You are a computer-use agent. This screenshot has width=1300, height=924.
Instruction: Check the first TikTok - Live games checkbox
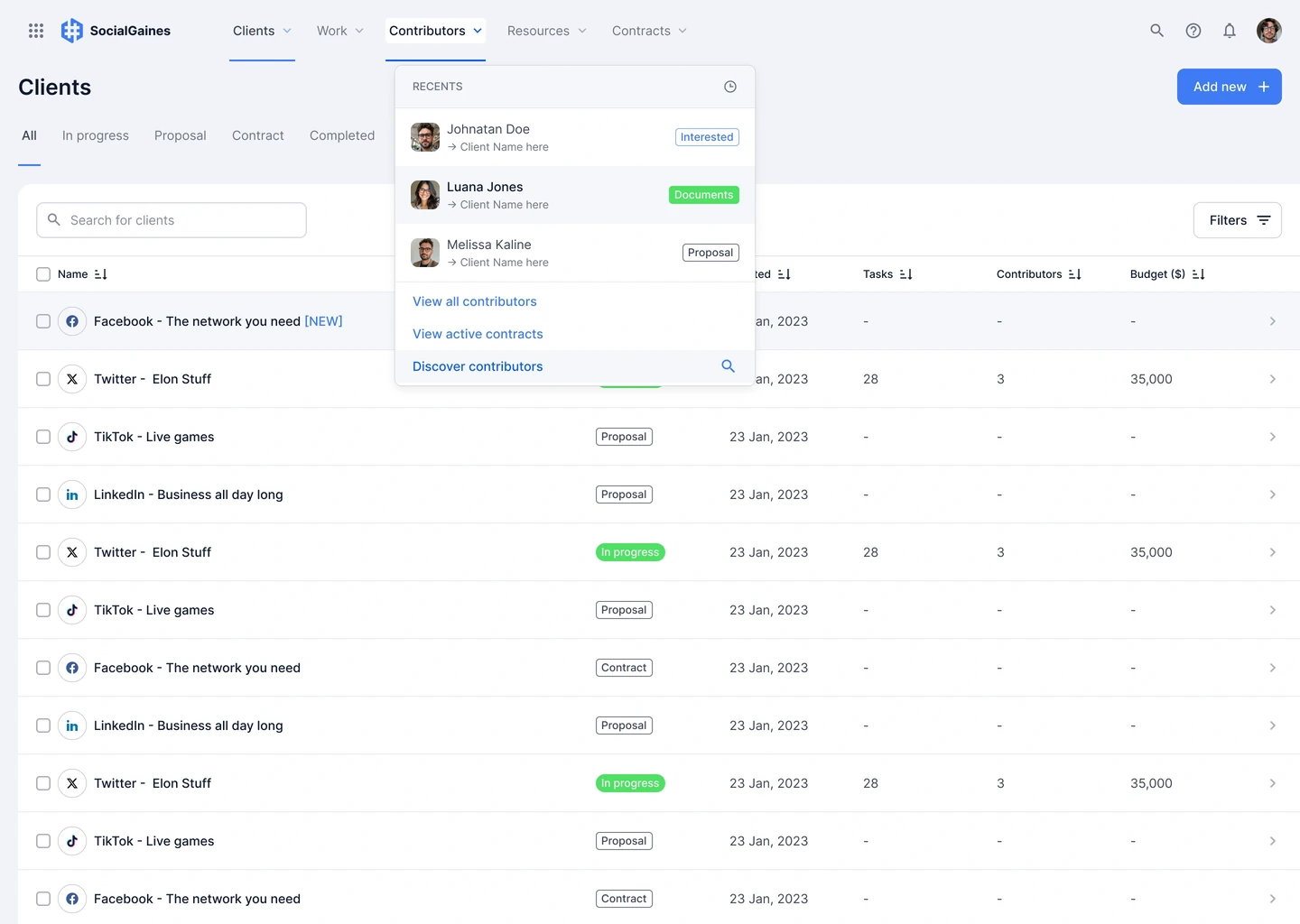coord(43,437)
